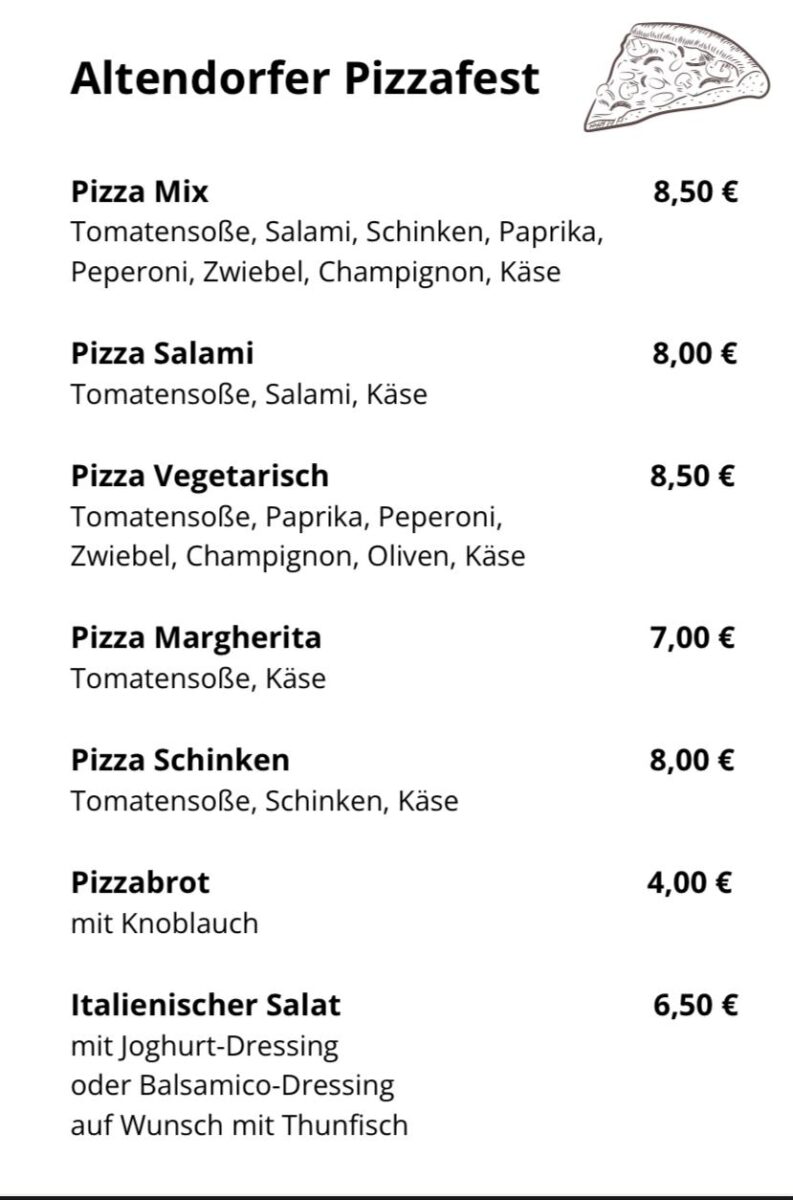Click the 'oder Balsamico-Dressing' option text
This screenshot has height=1200, width=793.
232,1085
